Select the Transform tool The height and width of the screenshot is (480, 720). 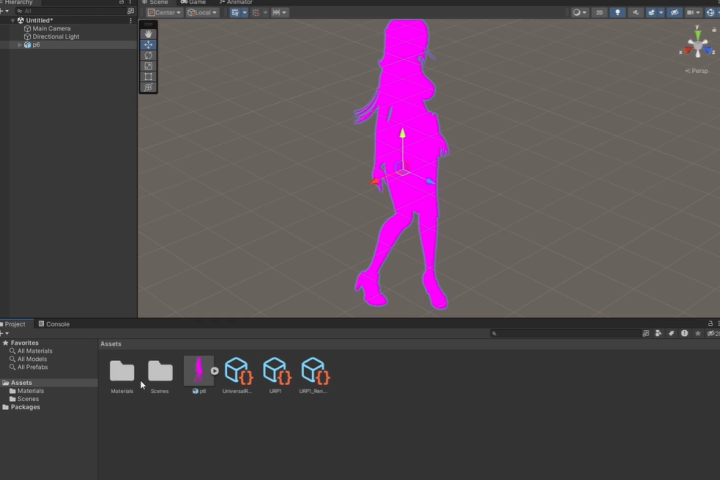148,87
